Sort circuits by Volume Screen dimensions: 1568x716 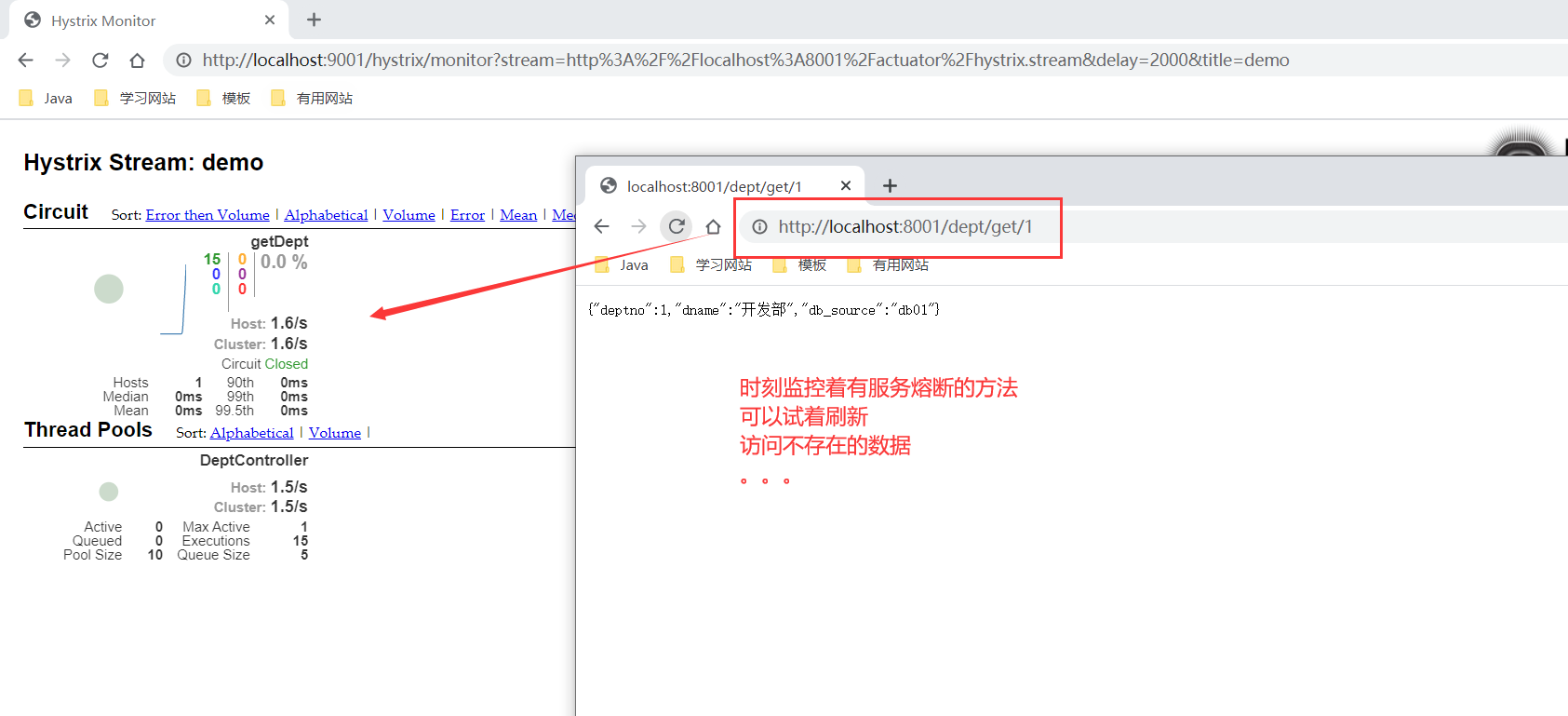coord(409,215)
